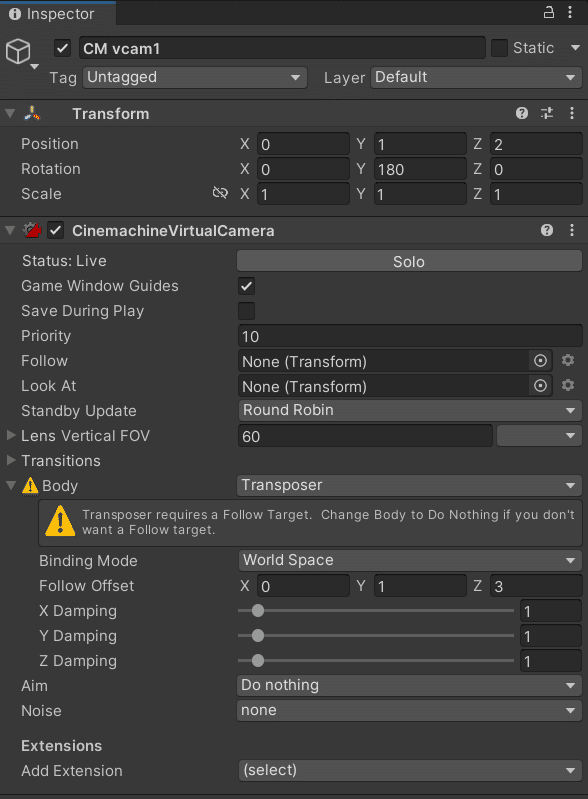Viewport: 588px width, 799px height.
Task: Enable the Static checkbox
Action: click(x=499, y=48)
